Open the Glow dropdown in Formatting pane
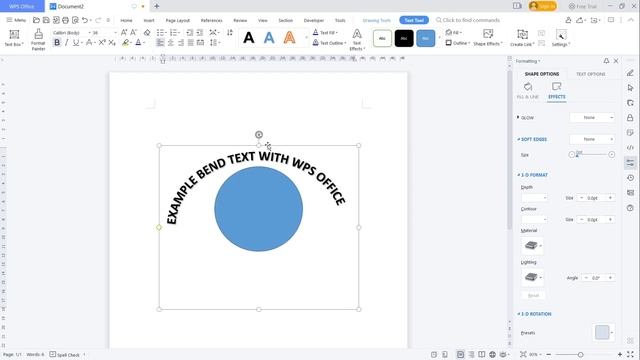Screen dimensions: 640x360 (x=592, y=118)
